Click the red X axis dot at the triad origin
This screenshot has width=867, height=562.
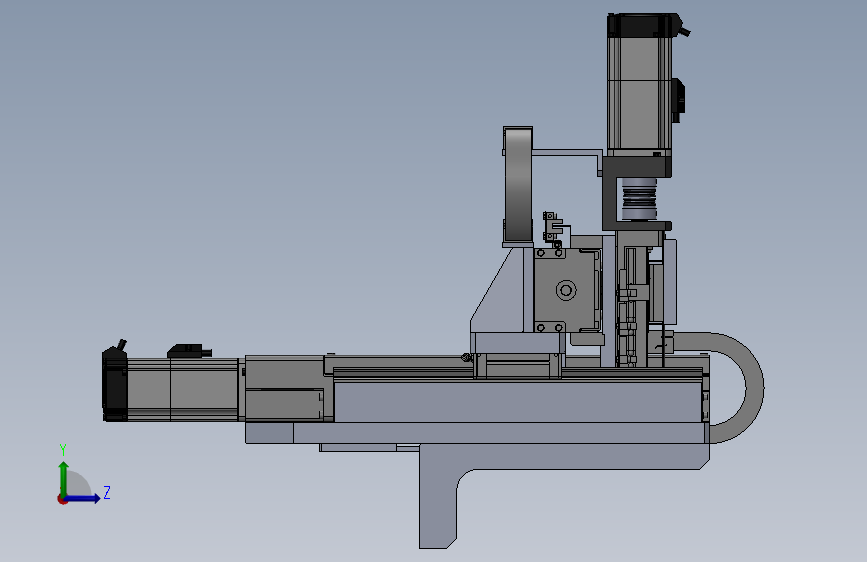tap(62, 499)
